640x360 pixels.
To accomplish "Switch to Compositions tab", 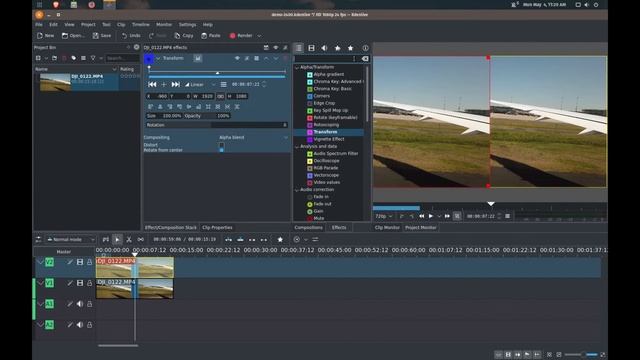I will pos(308,228).
